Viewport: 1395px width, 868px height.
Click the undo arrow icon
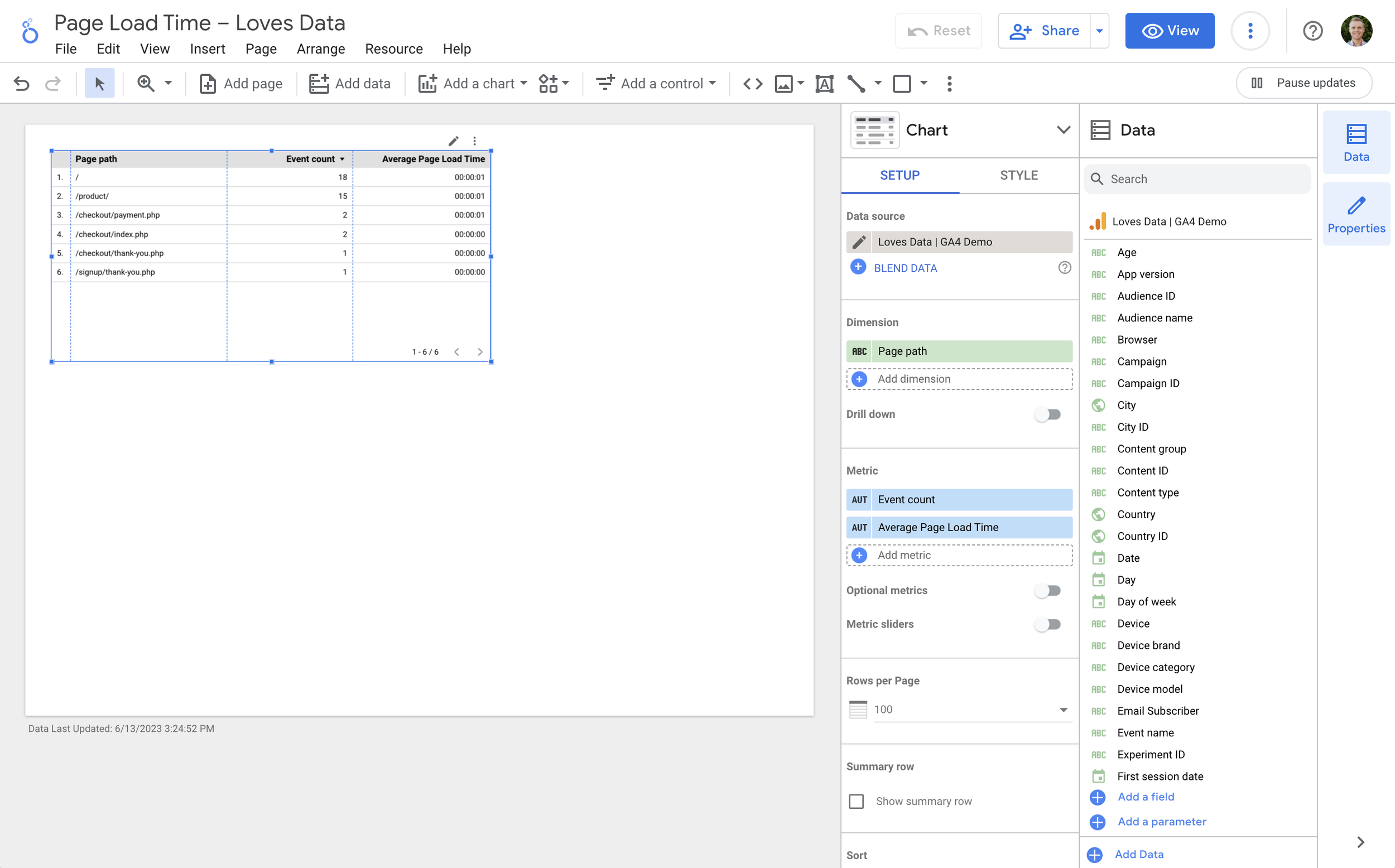pos(21,84)
